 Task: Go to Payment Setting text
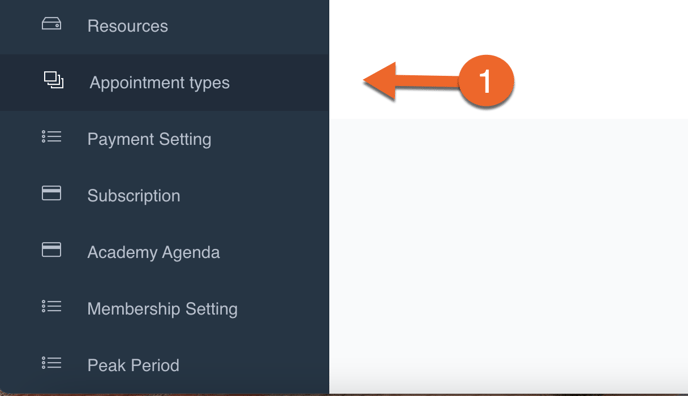[x=149, y=139]
